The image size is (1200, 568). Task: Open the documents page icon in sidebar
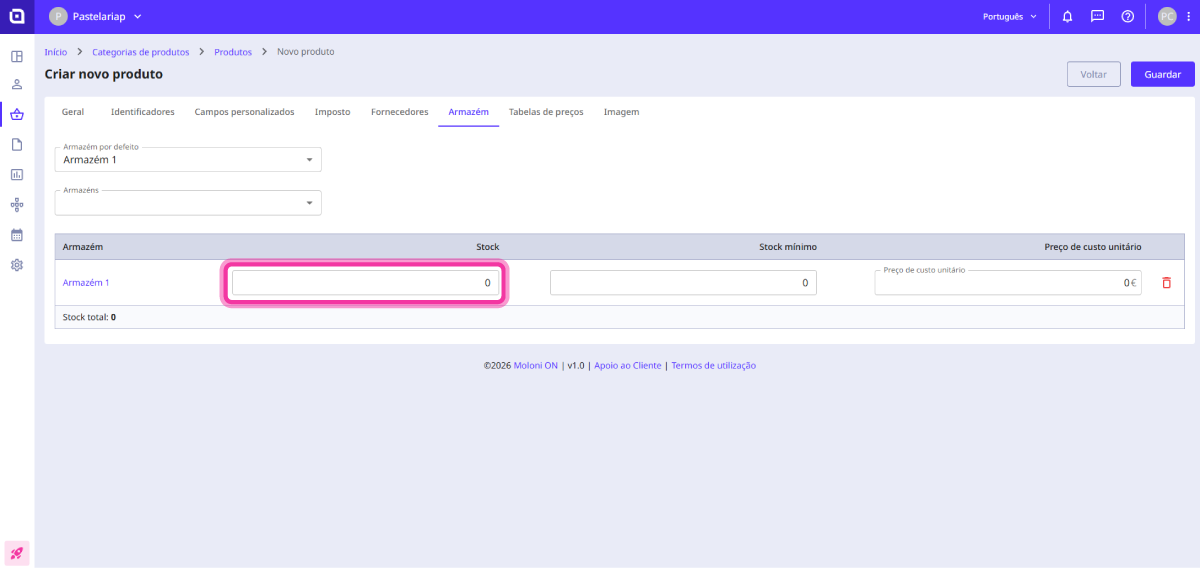17,145
